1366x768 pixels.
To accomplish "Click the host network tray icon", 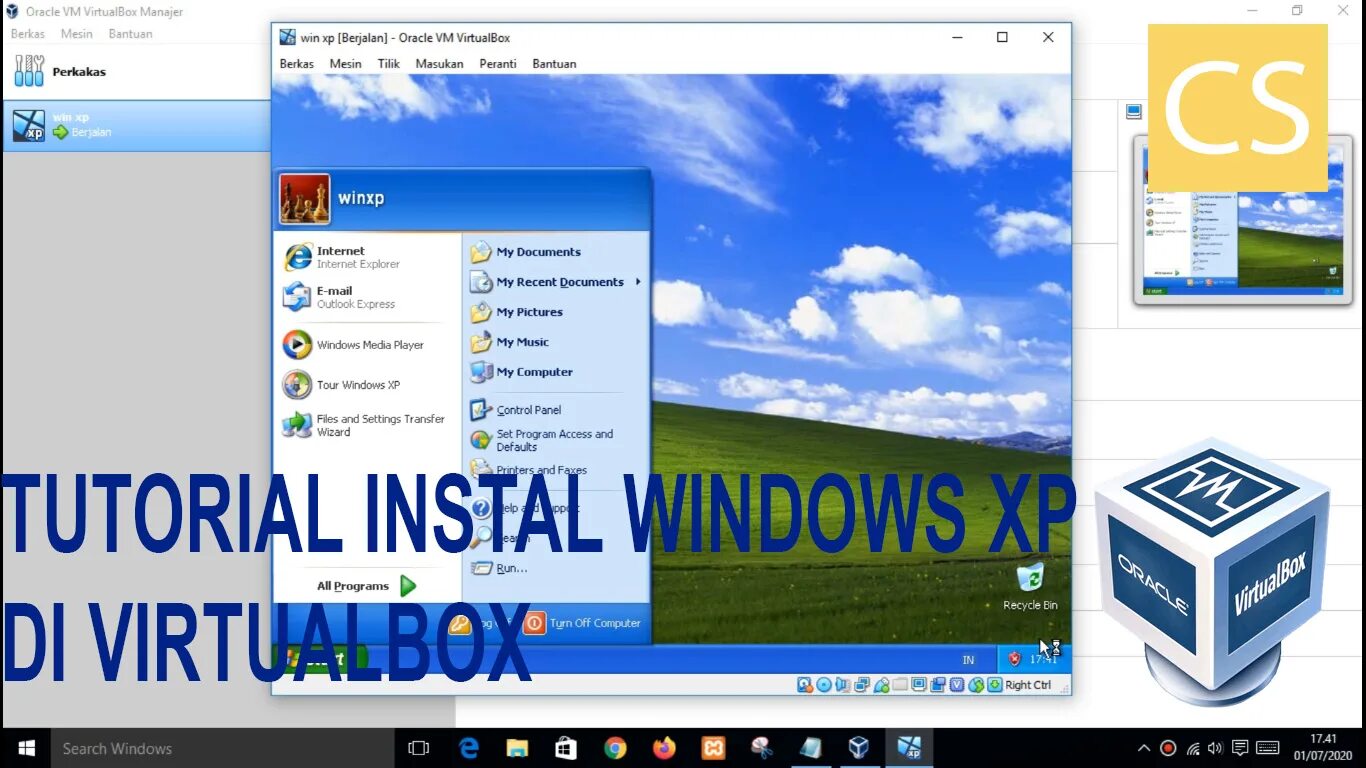I will coord(1192,748).
